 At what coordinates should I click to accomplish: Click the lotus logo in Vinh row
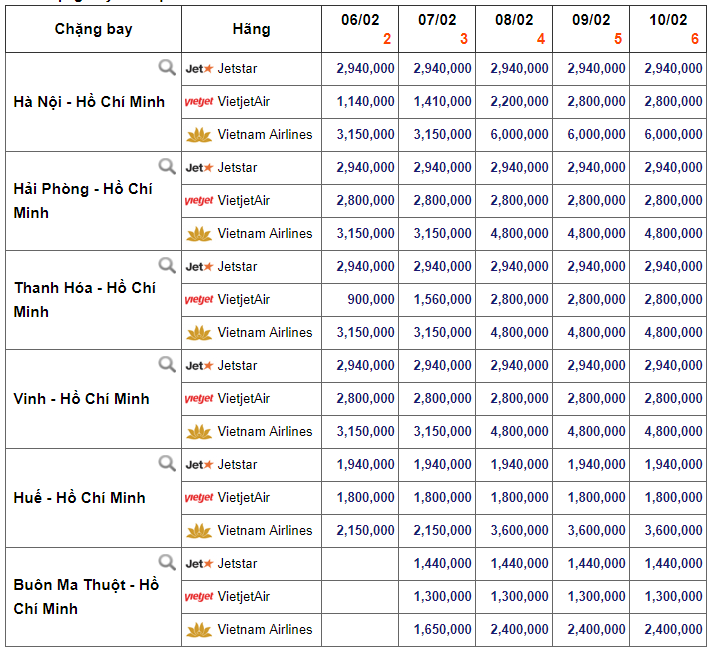pos(199,432)
